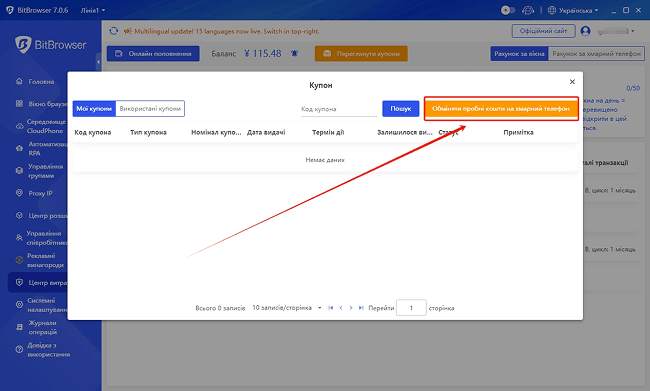Image resolution: width=650 pixels, height=391 pixels.
Task: Open CloudPhone environment cloud icon
Action: (19, 126)
